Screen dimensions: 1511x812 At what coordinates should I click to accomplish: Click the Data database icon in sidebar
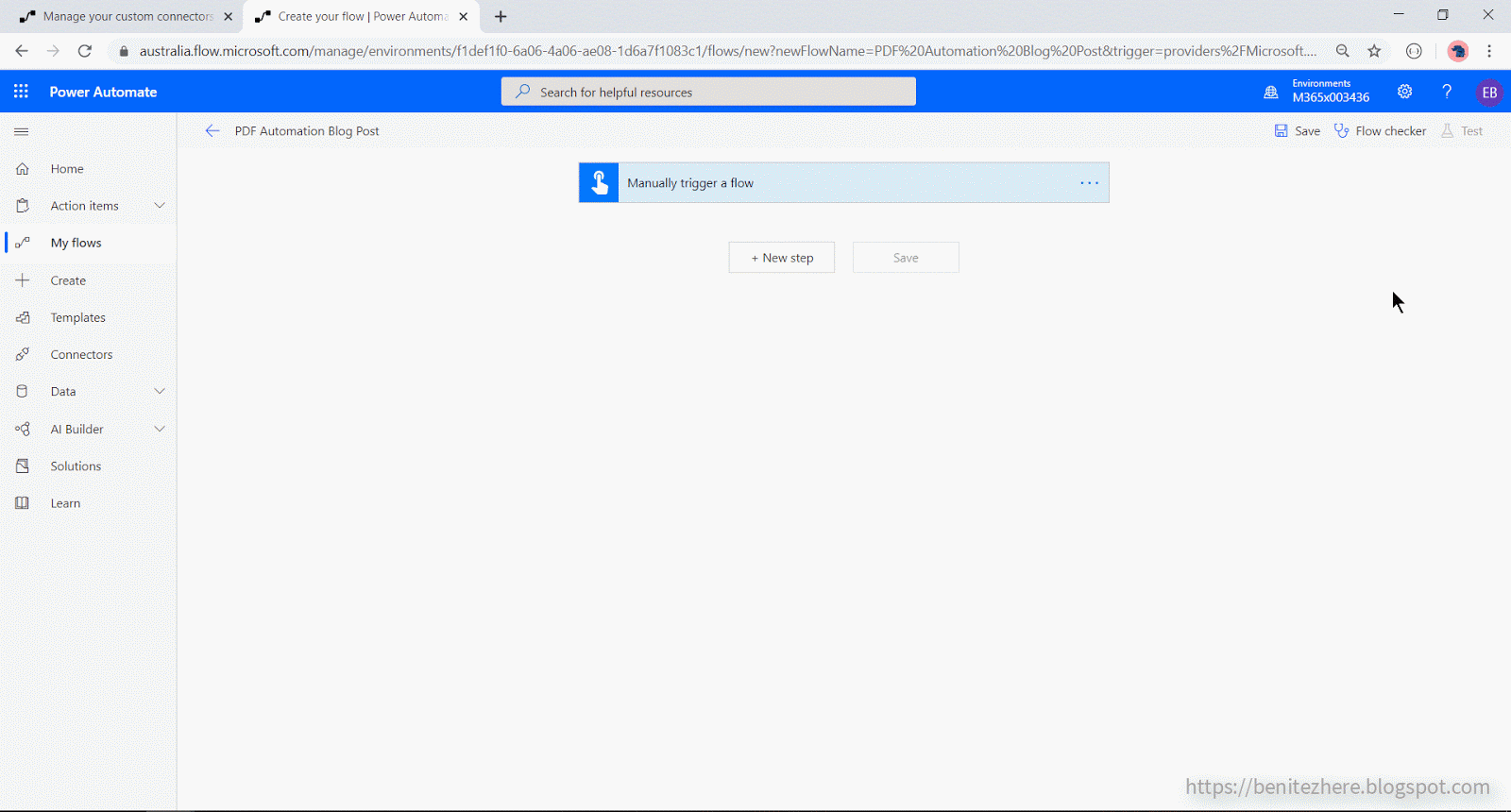[23, 392]
